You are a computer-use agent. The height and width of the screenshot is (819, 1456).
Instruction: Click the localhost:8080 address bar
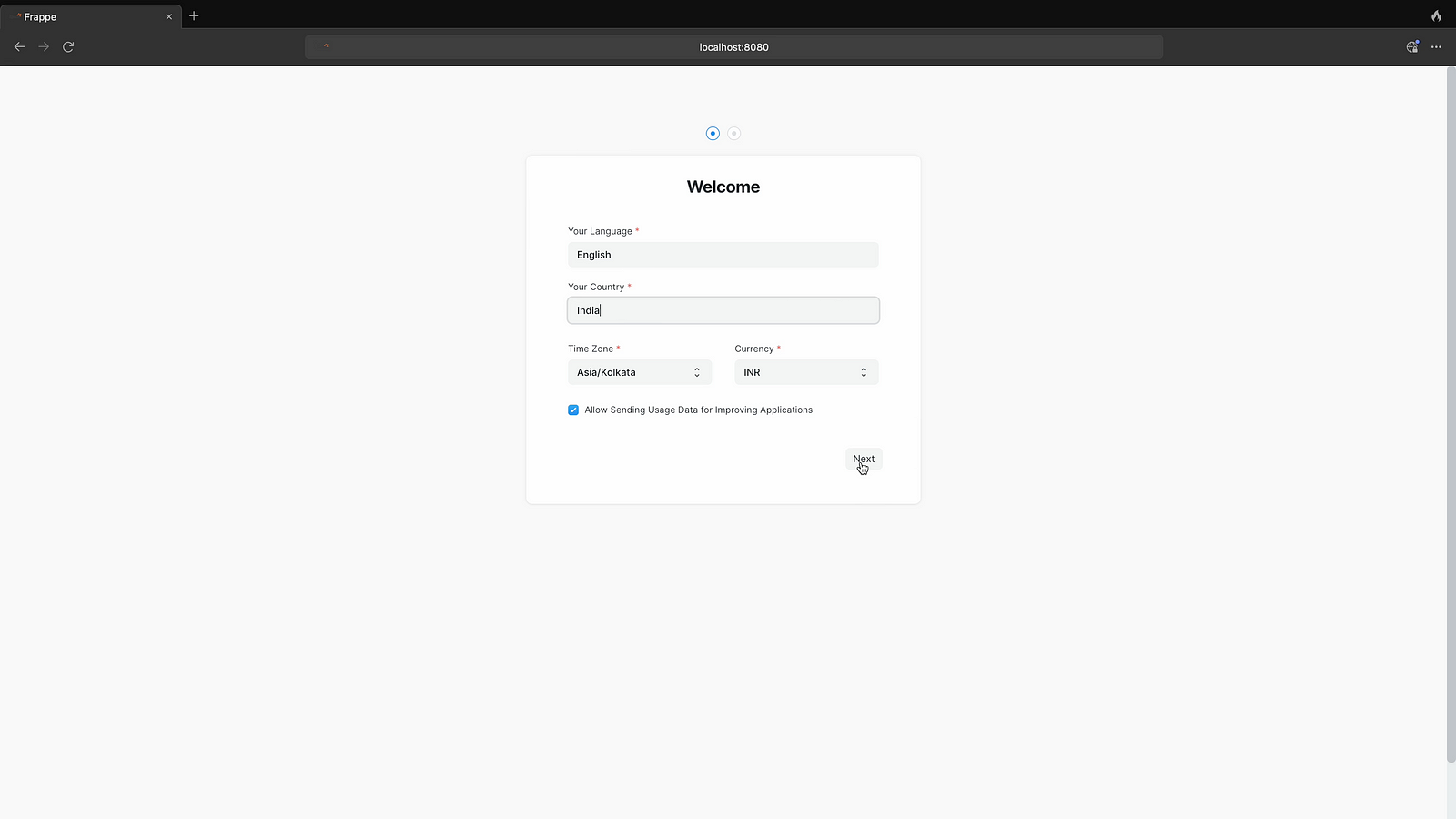733,47
